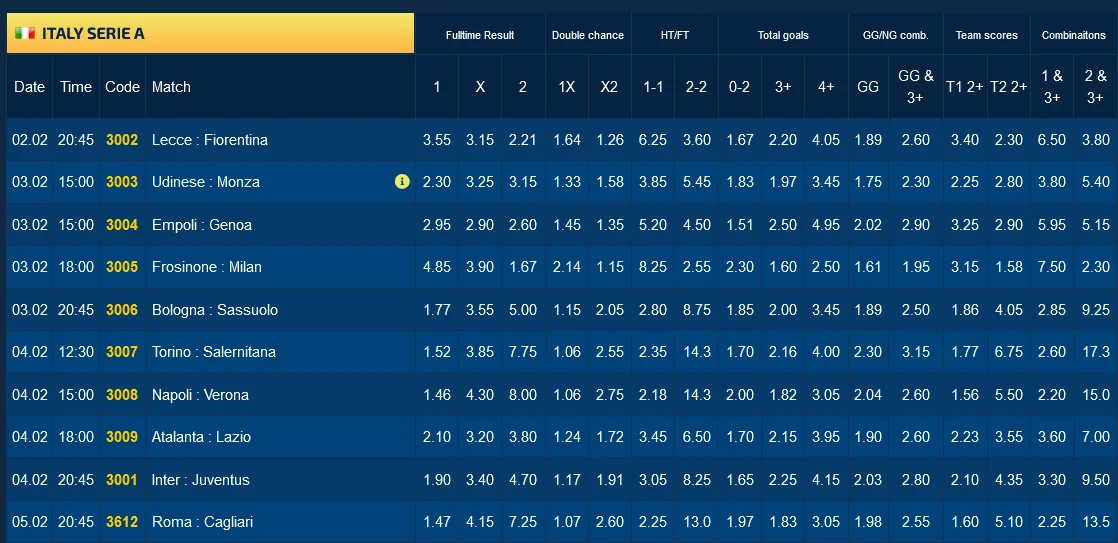Choose GG odds 2.30 for Torino : Salernitana

coord(868,352)
